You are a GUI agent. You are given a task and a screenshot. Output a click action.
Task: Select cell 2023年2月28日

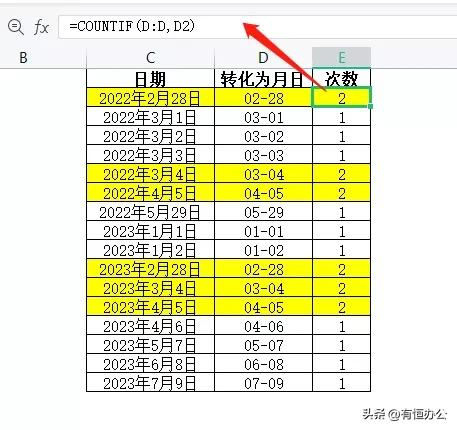tap(150, 268)
